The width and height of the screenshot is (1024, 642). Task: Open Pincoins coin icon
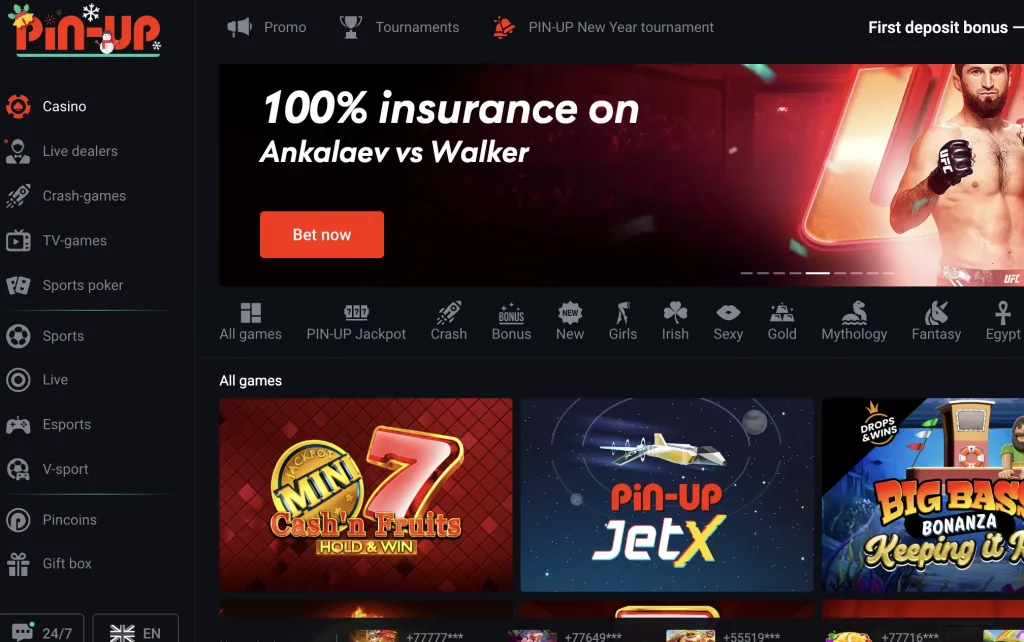18,520
